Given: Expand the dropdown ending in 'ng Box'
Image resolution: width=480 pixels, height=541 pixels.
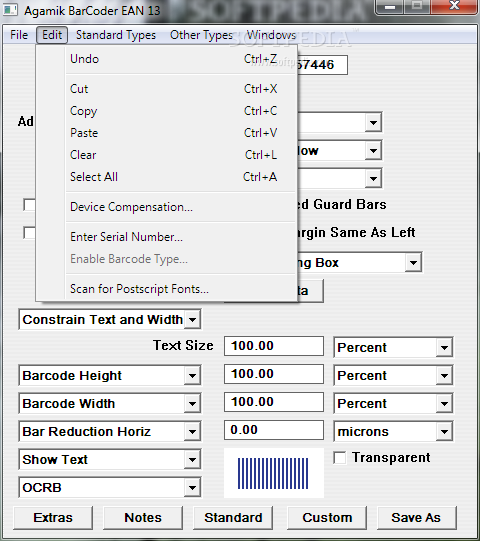Looking at the screenshot, I should [413, 263].
